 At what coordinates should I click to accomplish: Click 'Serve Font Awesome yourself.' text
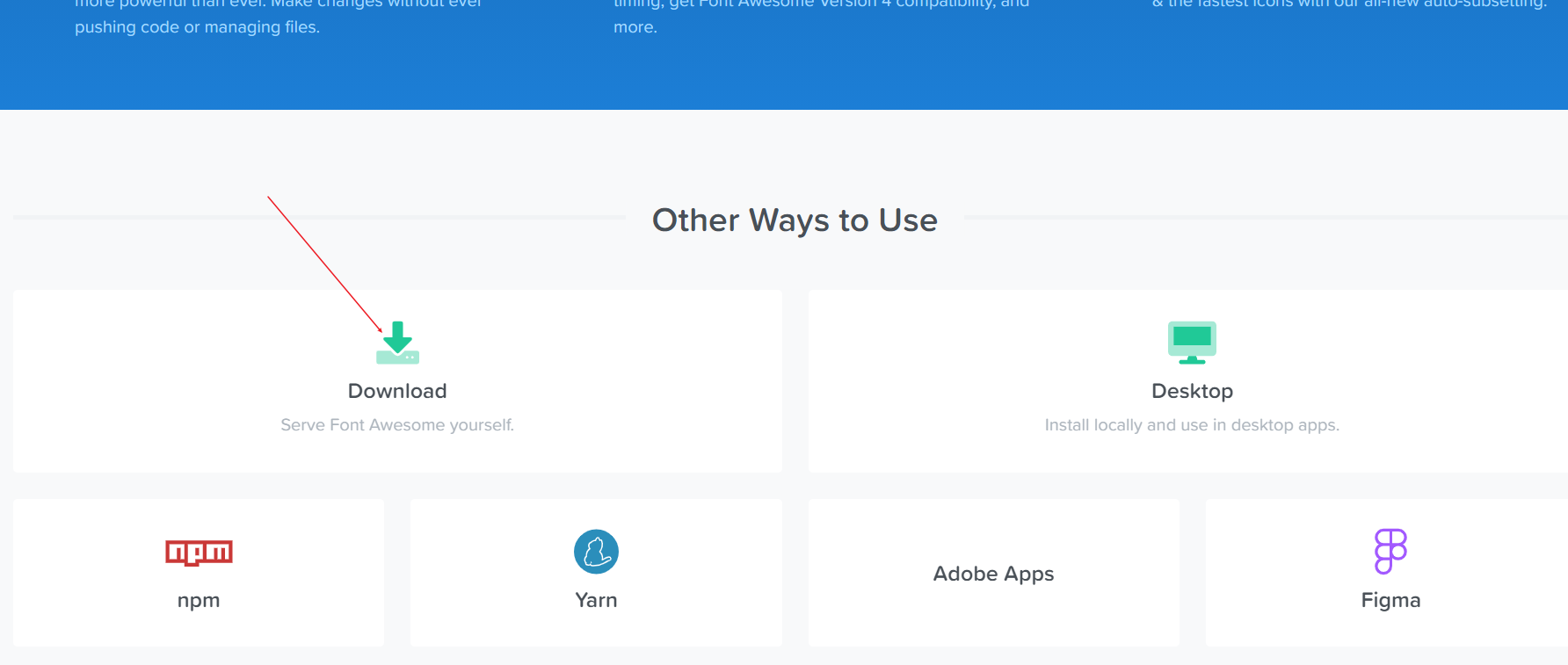(x=397, y=425)
